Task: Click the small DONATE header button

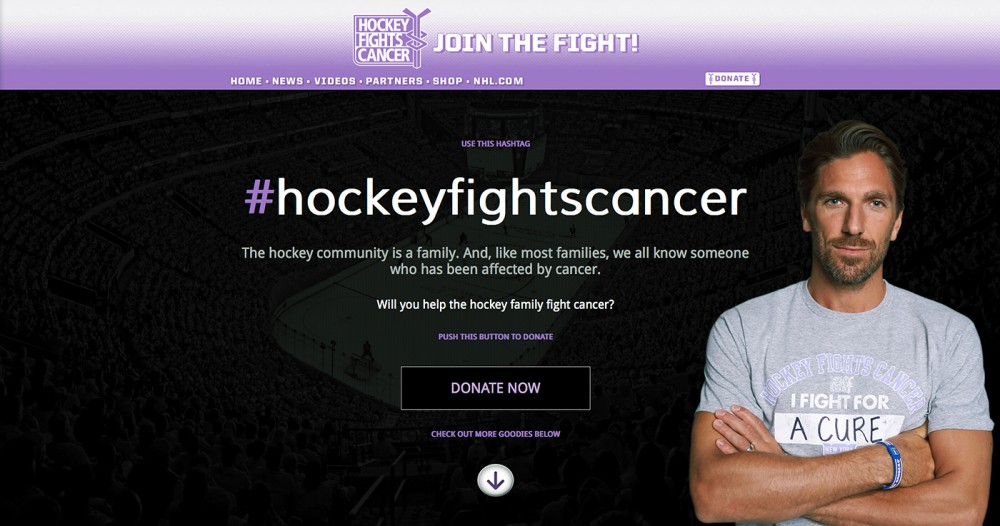Action: pyautogui.click(x=732, y=78)
